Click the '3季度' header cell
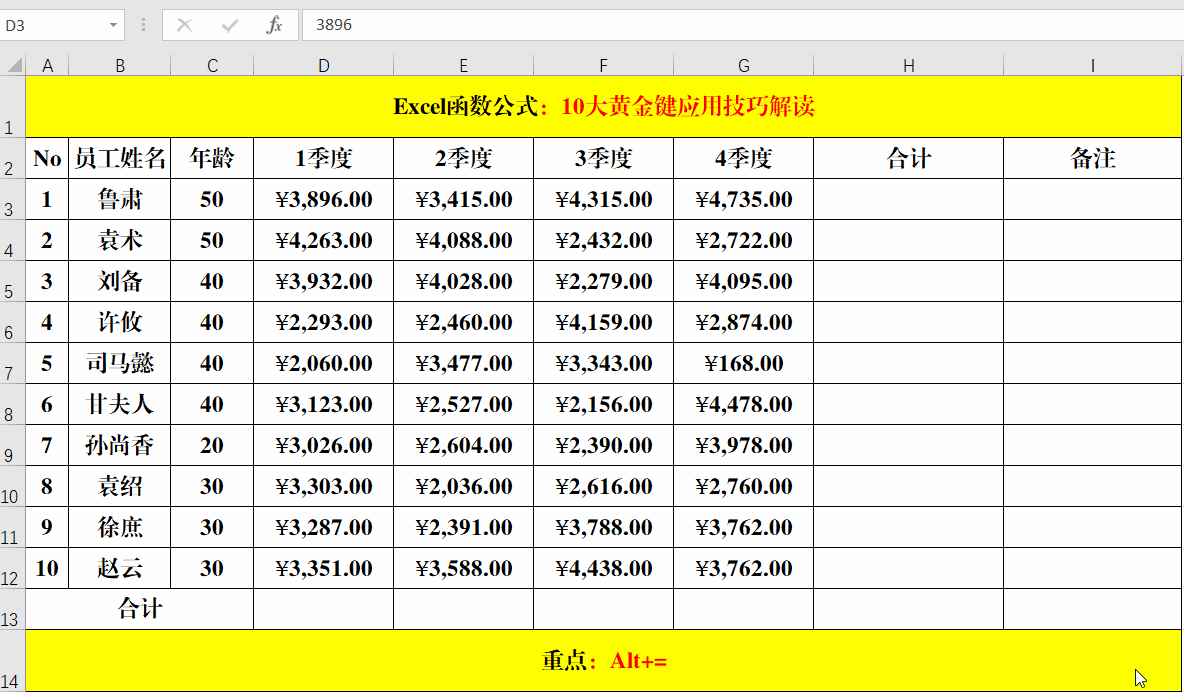The width and height of the screenshot is (1184, 692). [x=603, y=159]
